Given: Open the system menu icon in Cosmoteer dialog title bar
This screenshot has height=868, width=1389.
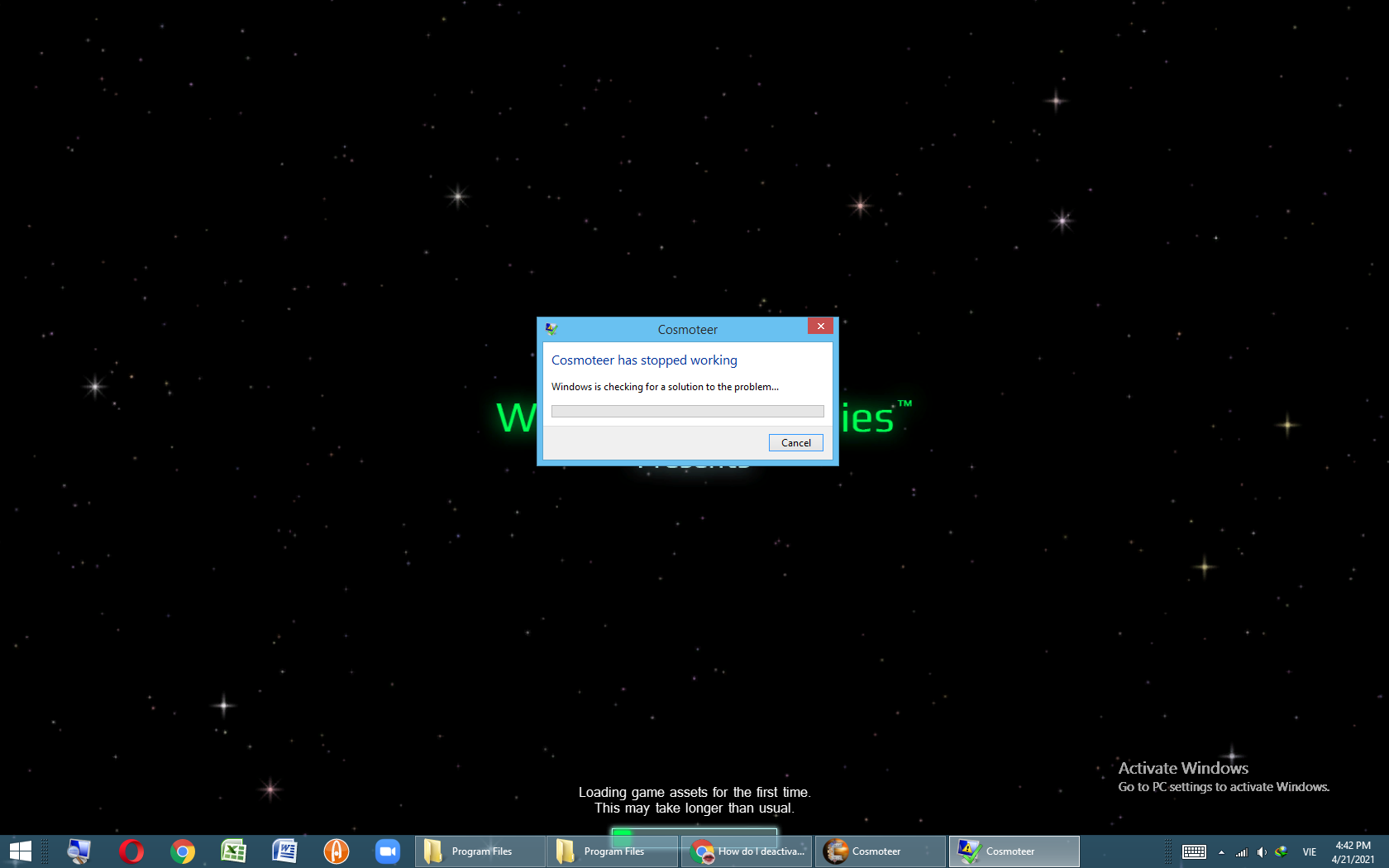Looking at the screenshot, I should pos(551,329).
